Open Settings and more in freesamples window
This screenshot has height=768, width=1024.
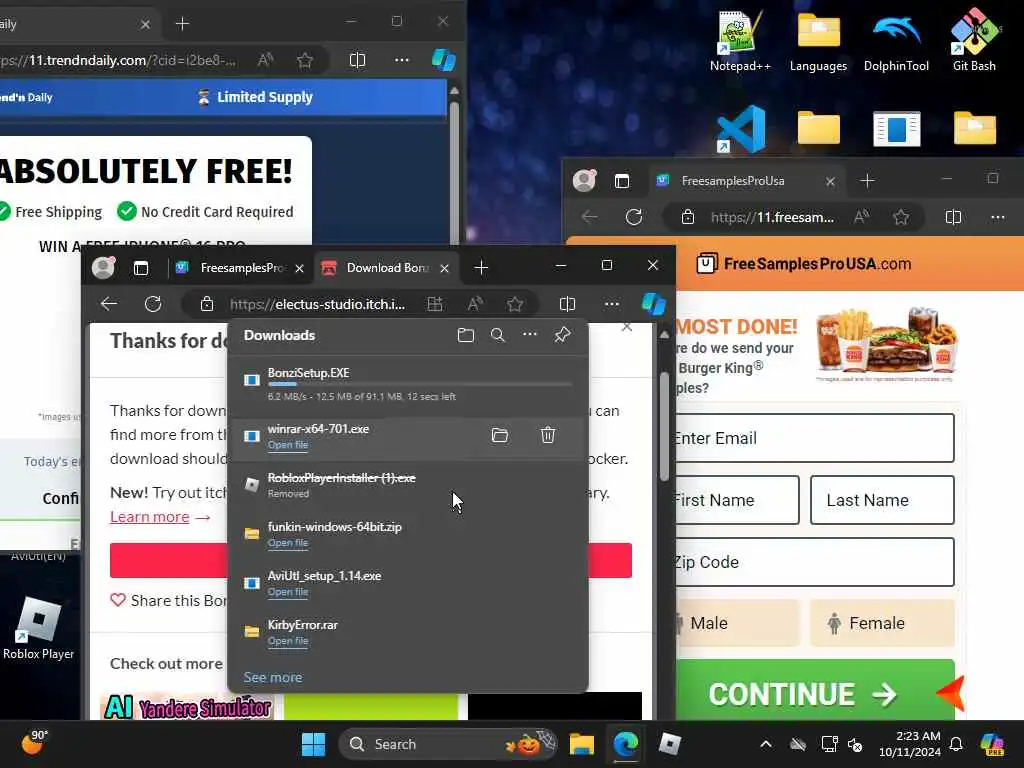click(x=998, y=217)
